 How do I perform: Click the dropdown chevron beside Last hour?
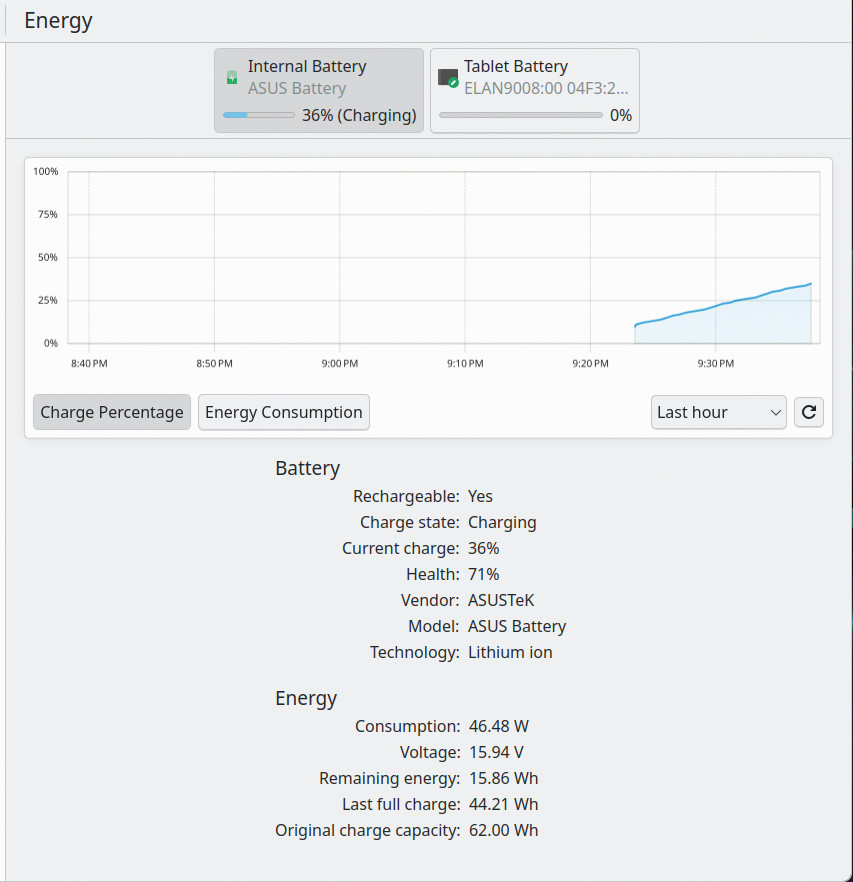775,413
